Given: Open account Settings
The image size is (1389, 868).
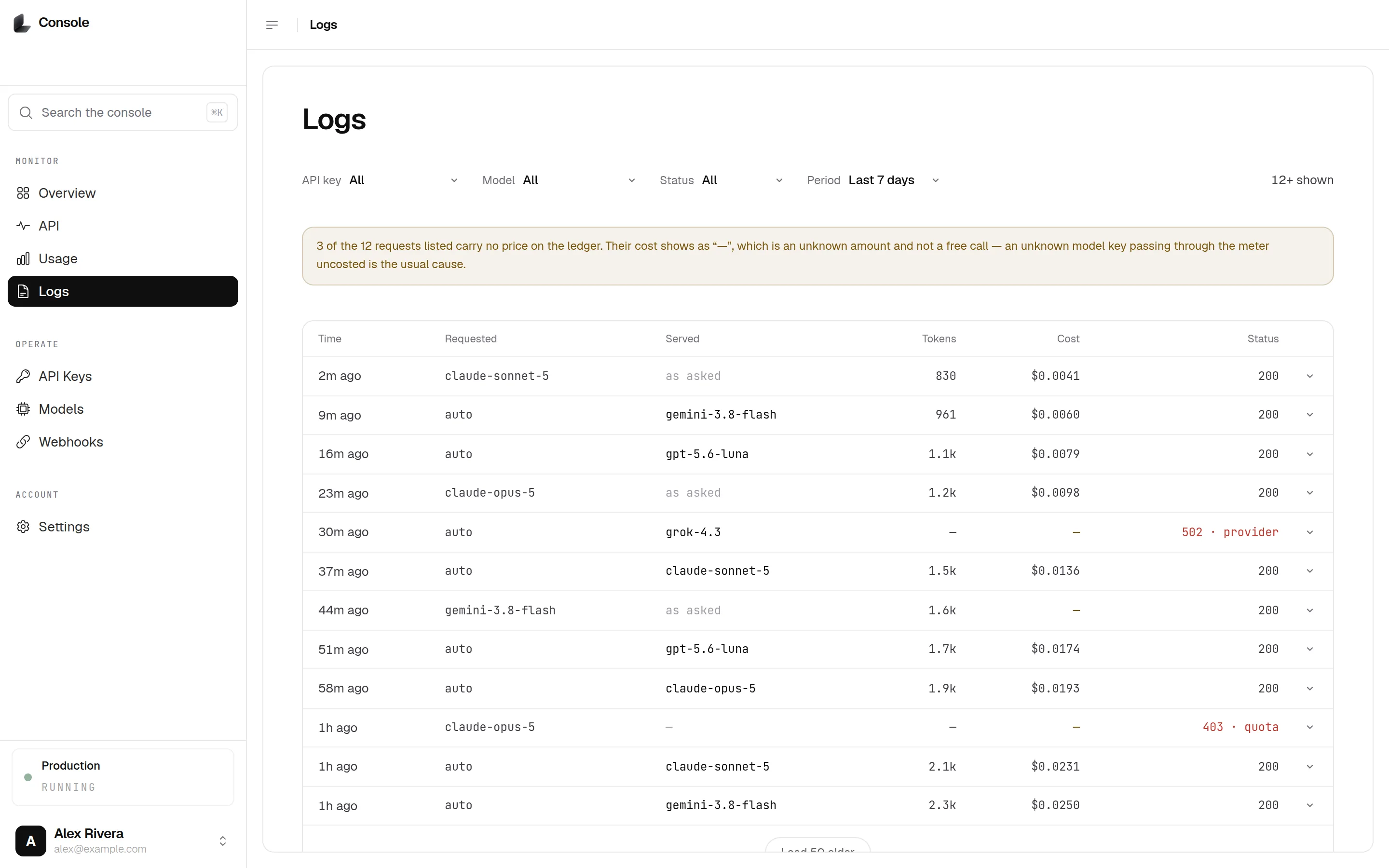Looking at the screenshot, I should [123, 527].
